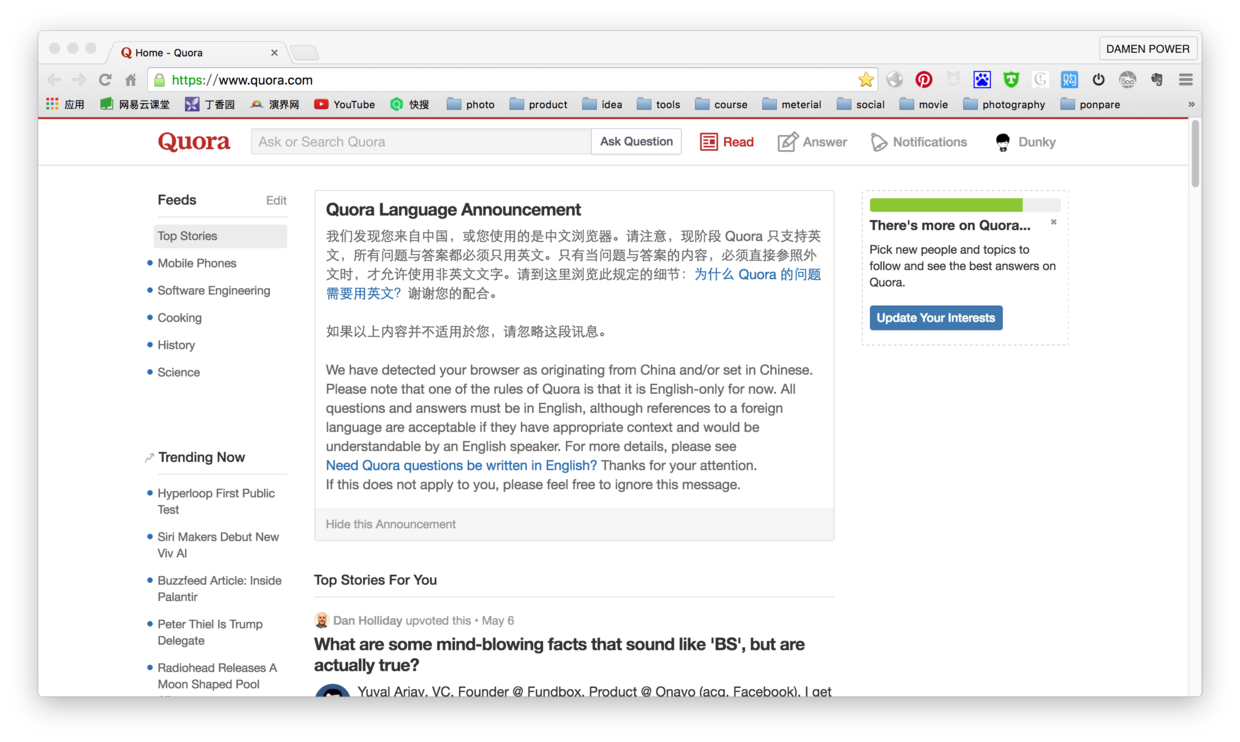Click the green secure lock icon

click(x=159, y=80)
